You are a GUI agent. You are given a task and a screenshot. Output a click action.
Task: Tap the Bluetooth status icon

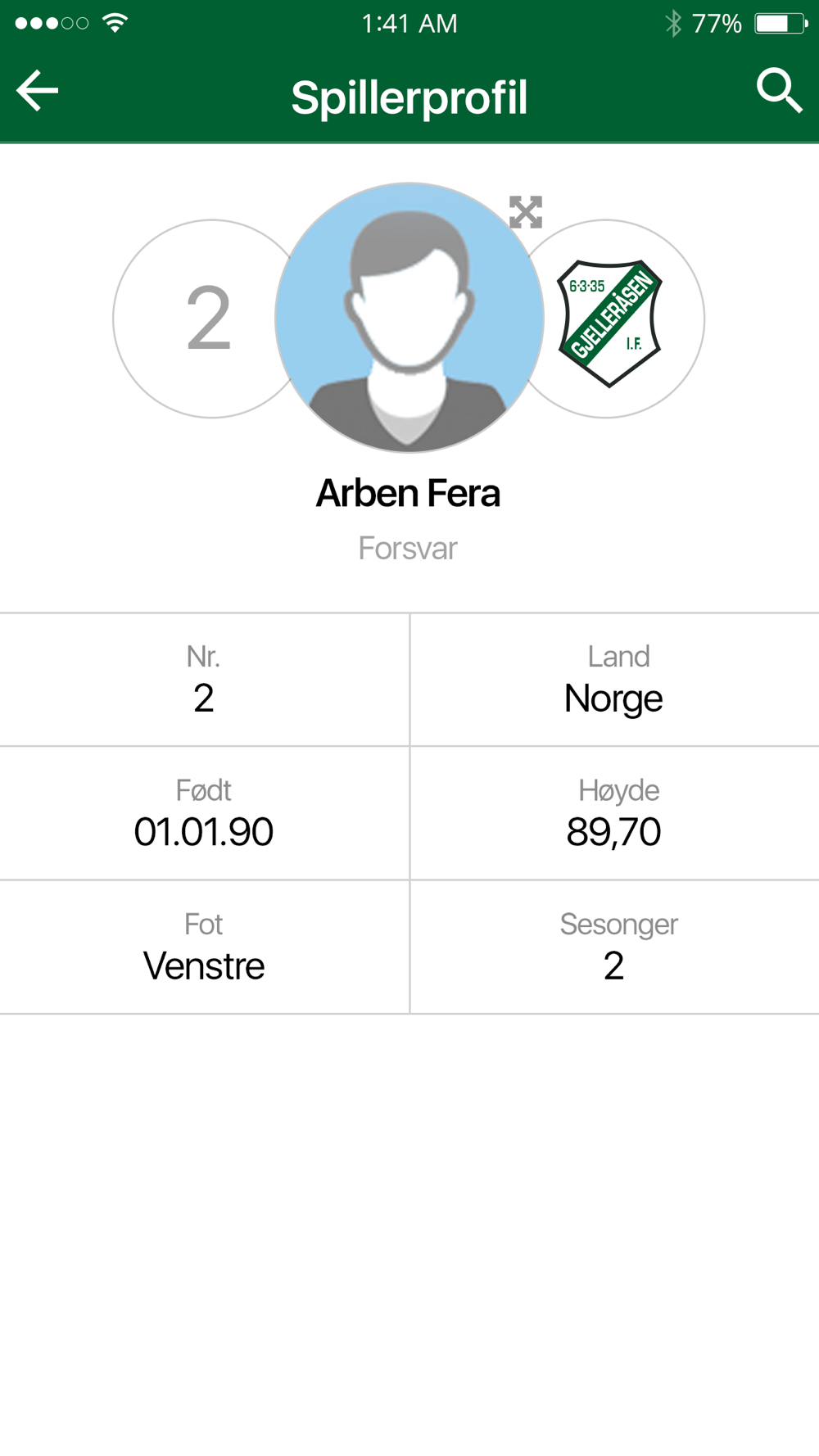[x=673, y=23]
